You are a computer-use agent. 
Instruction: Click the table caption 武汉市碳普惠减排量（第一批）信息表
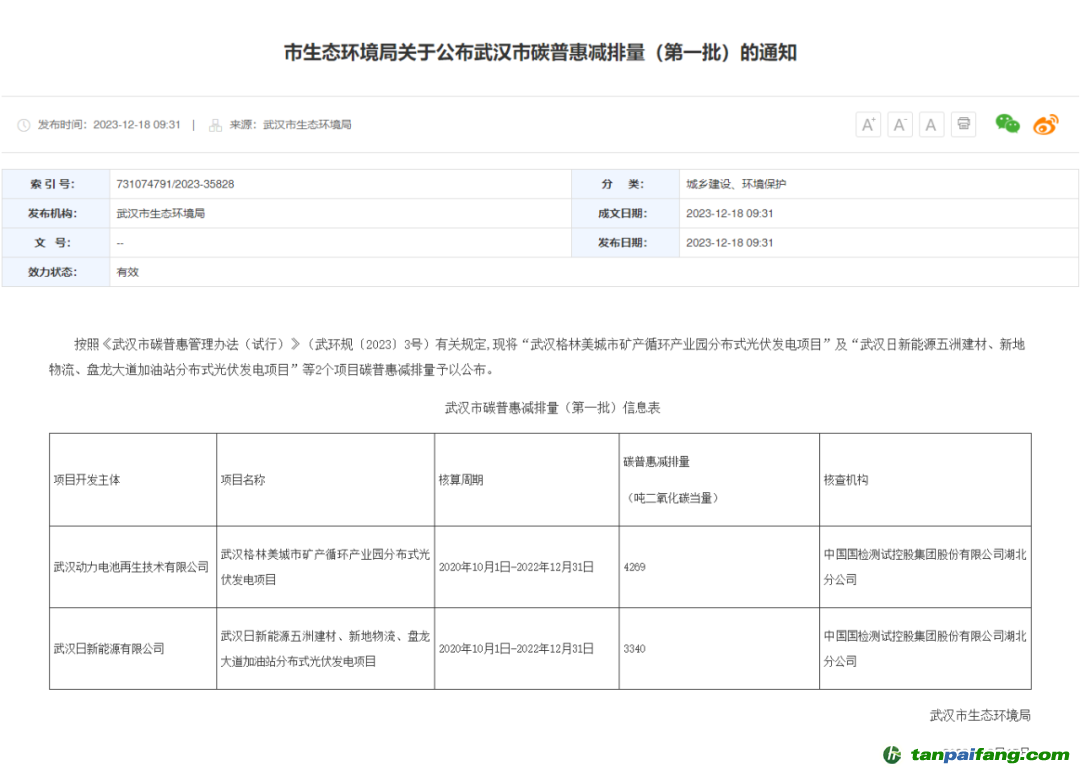point(552,408)
